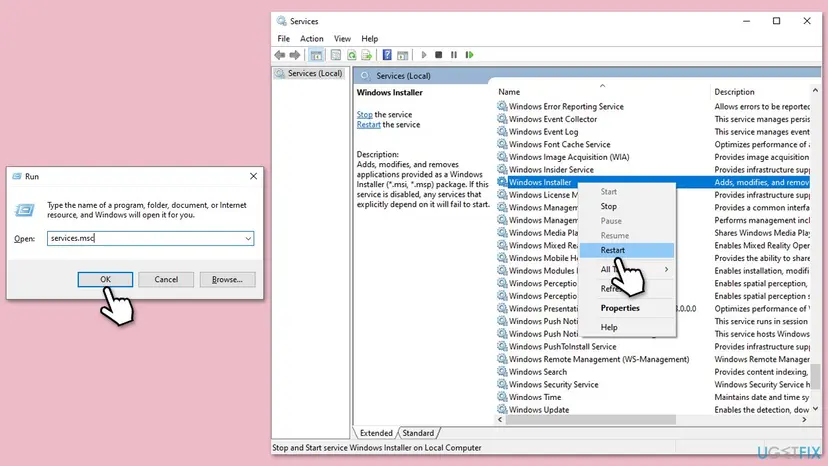828x466 pixels.
Task: Select the gear icon beside Windows Image Acquisition
Action: [502, 157]
